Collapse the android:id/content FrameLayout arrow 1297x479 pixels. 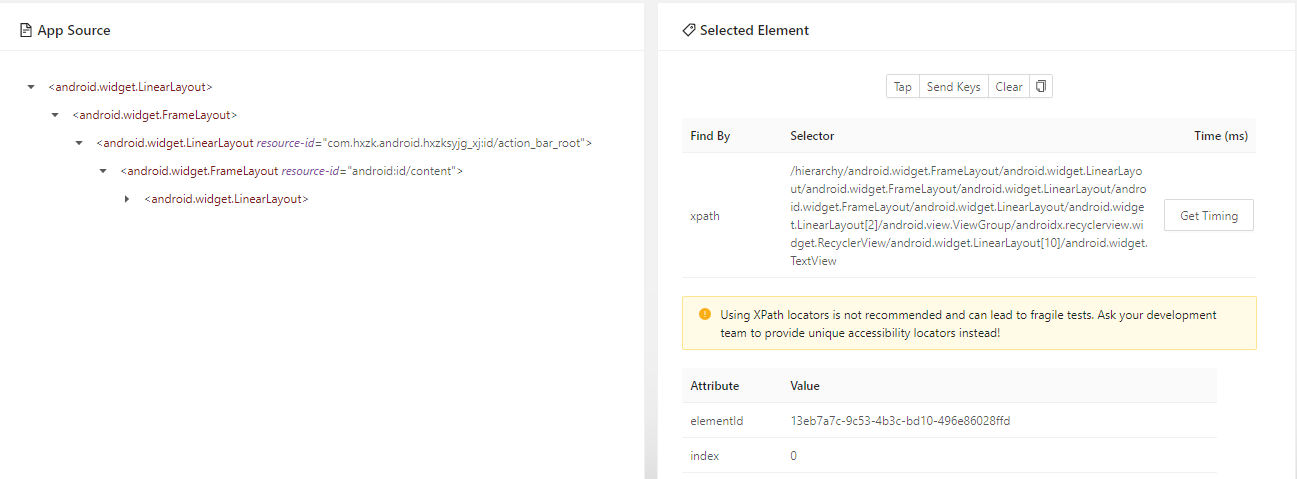click(x=103, y=171)
